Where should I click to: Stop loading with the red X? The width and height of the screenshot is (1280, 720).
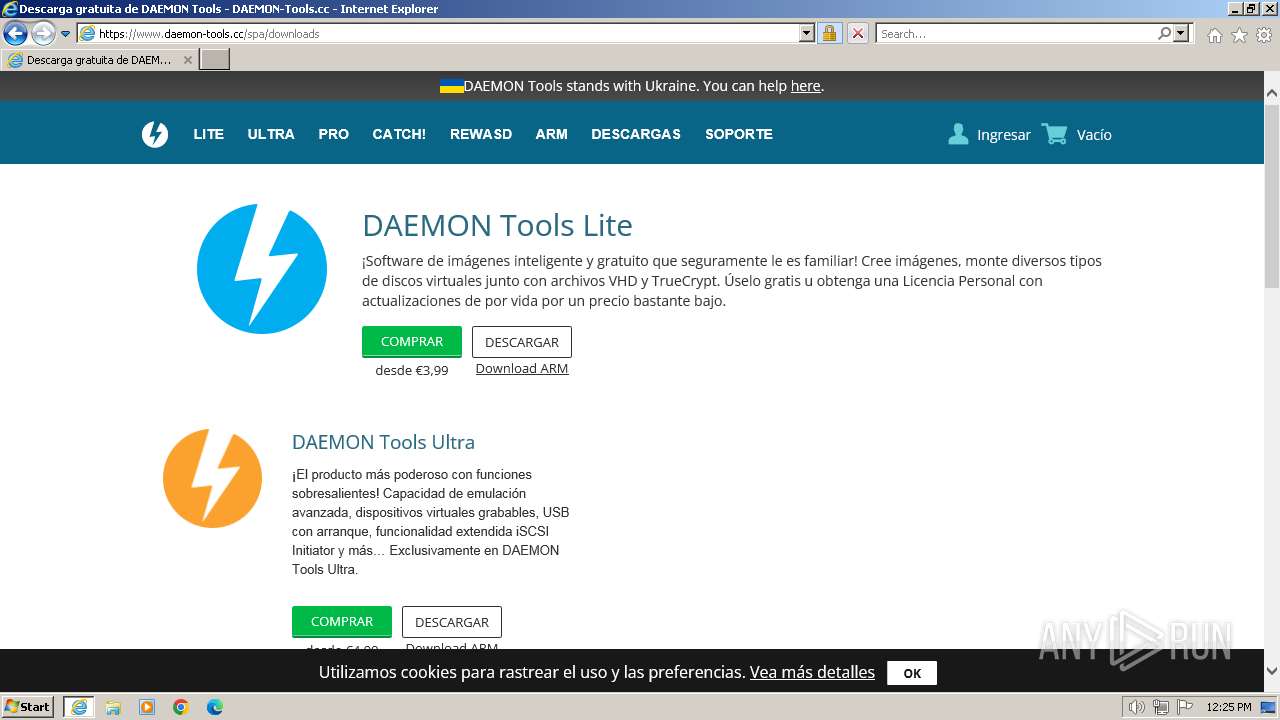pos(858,33)
